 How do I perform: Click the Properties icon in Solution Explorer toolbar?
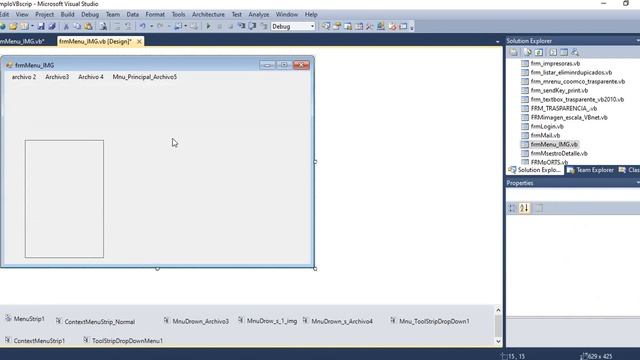(514, 52)
